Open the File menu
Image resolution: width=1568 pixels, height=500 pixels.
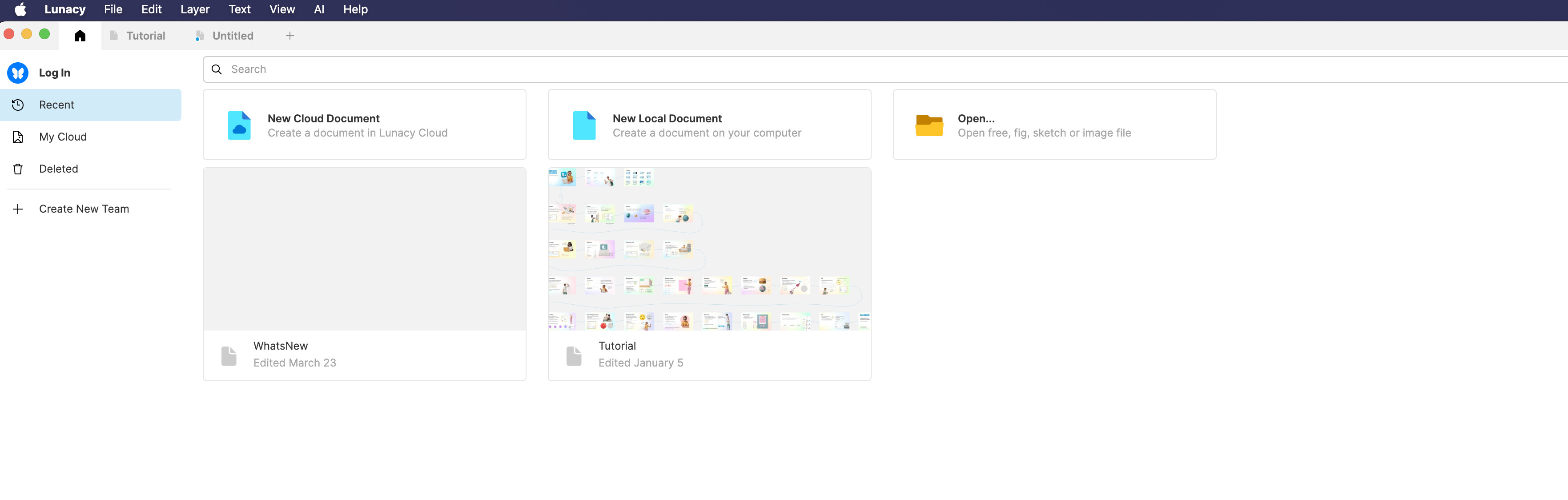pyautogui.click(x=113, y=9)
